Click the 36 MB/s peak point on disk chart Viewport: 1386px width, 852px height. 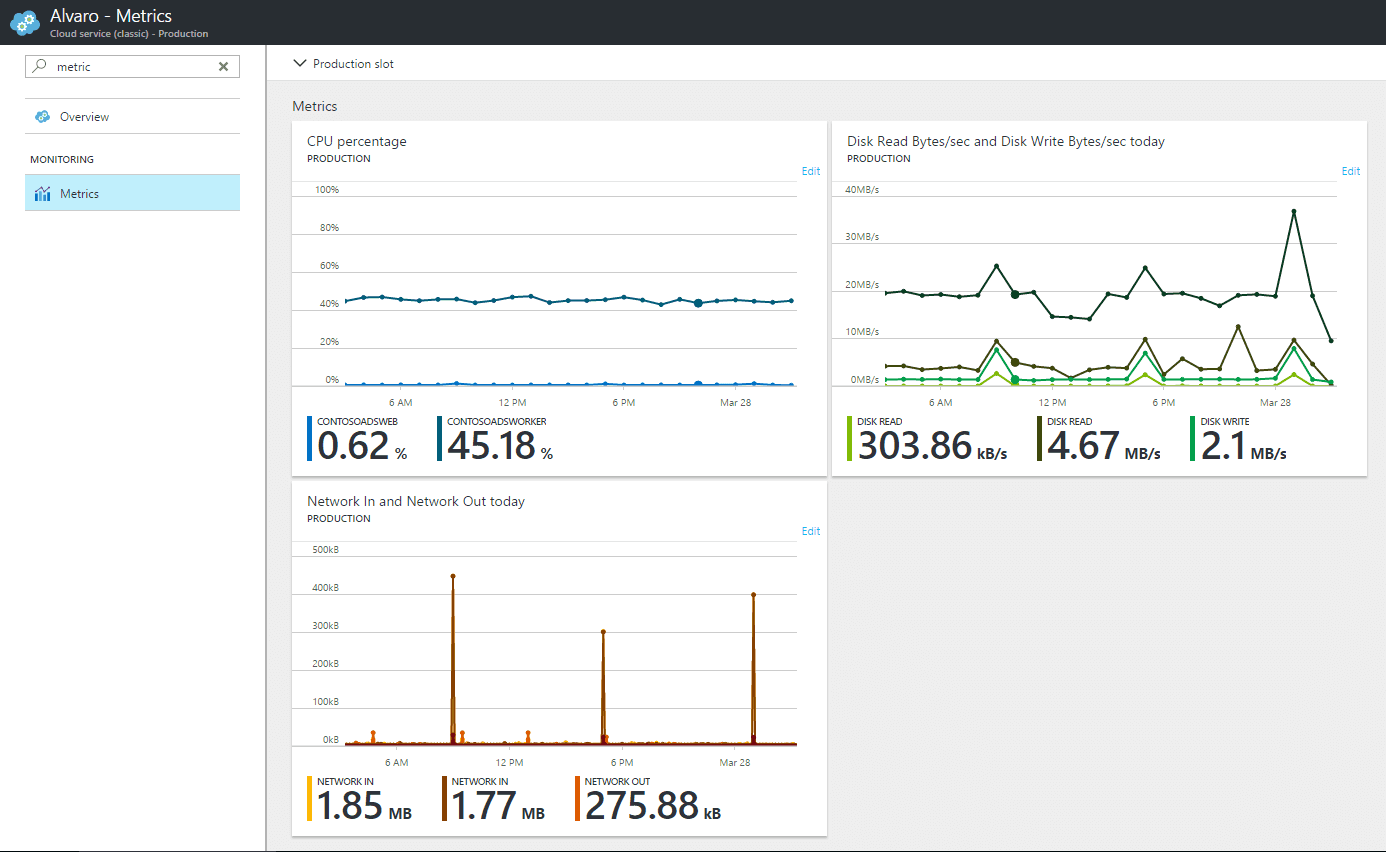click(x=1294, y=211)
